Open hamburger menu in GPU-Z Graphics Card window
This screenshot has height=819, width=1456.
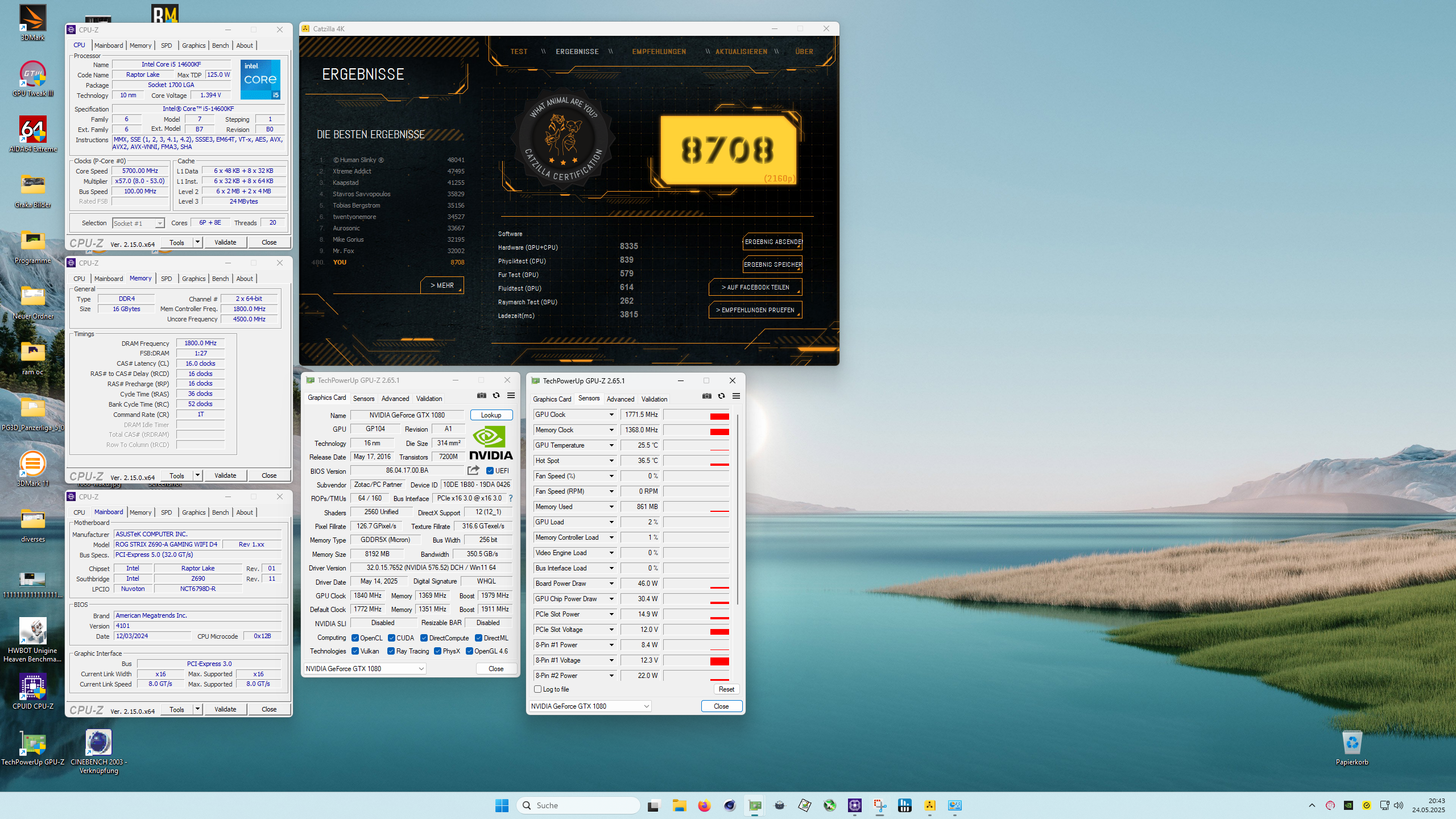(x=511, y=395)
